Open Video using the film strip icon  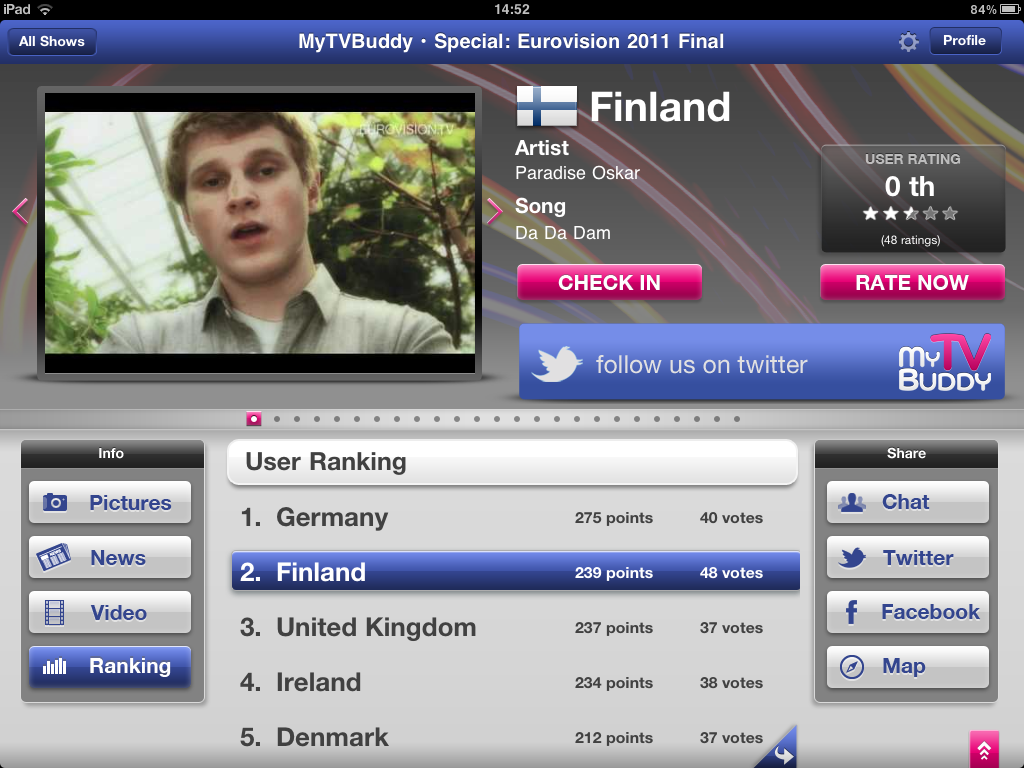coord(54,613)
